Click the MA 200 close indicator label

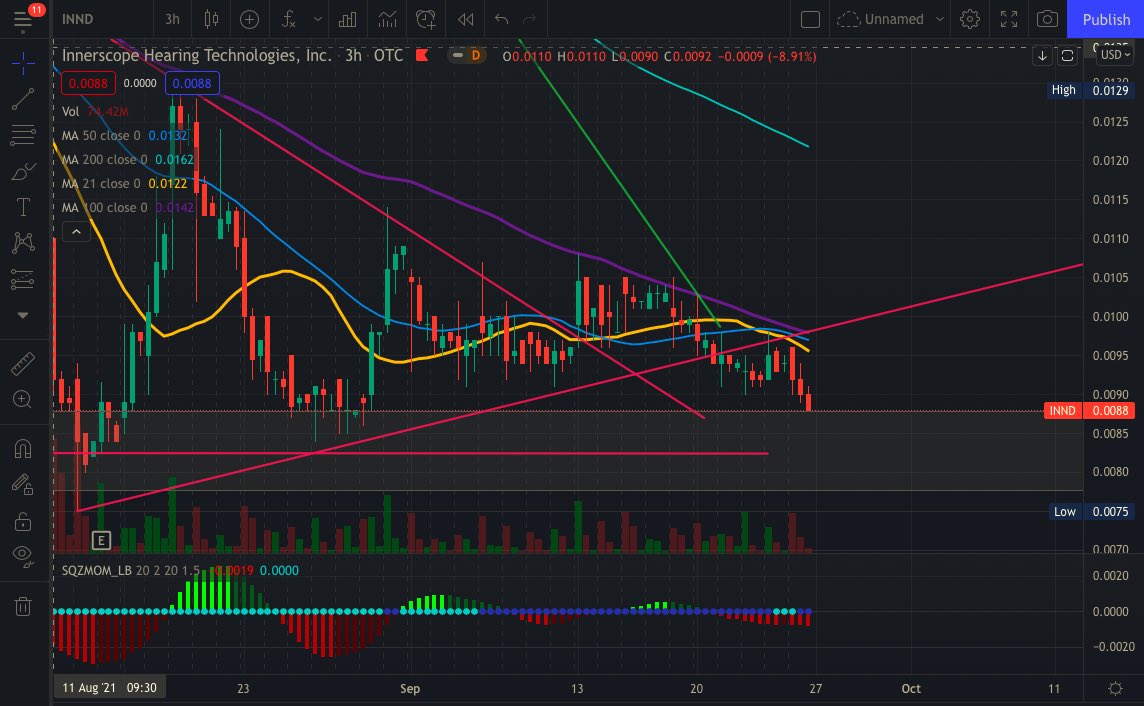point(104,160)
